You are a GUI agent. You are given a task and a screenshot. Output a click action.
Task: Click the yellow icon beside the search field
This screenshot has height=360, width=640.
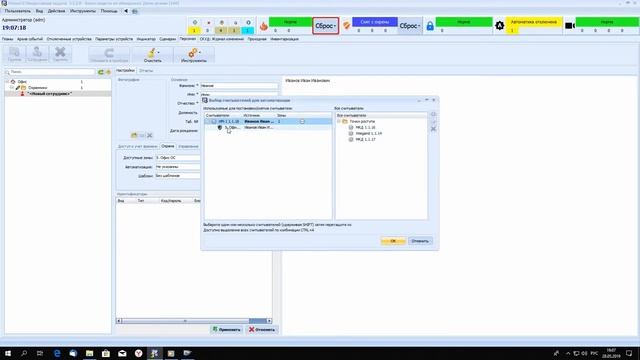pyautogui.click(x=108, y=72)
